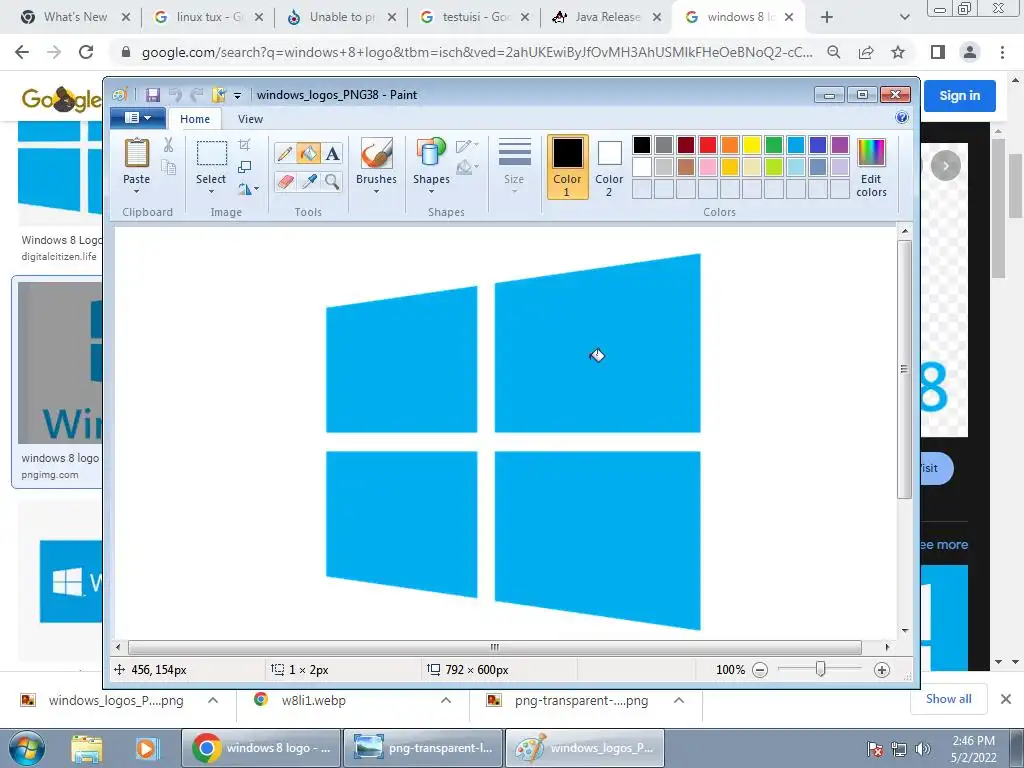Open the Paint file menu button
Viewport: 1024px width, 768px height.
click(137, 118)
